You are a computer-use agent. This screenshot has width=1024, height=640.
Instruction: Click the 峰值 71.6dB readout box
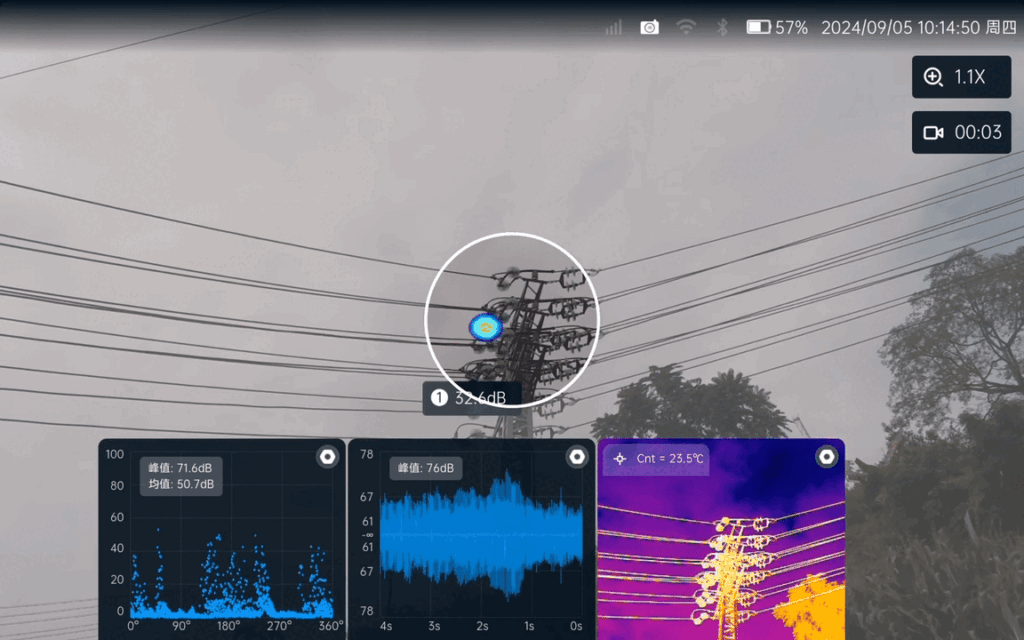(x=181, y=475)
